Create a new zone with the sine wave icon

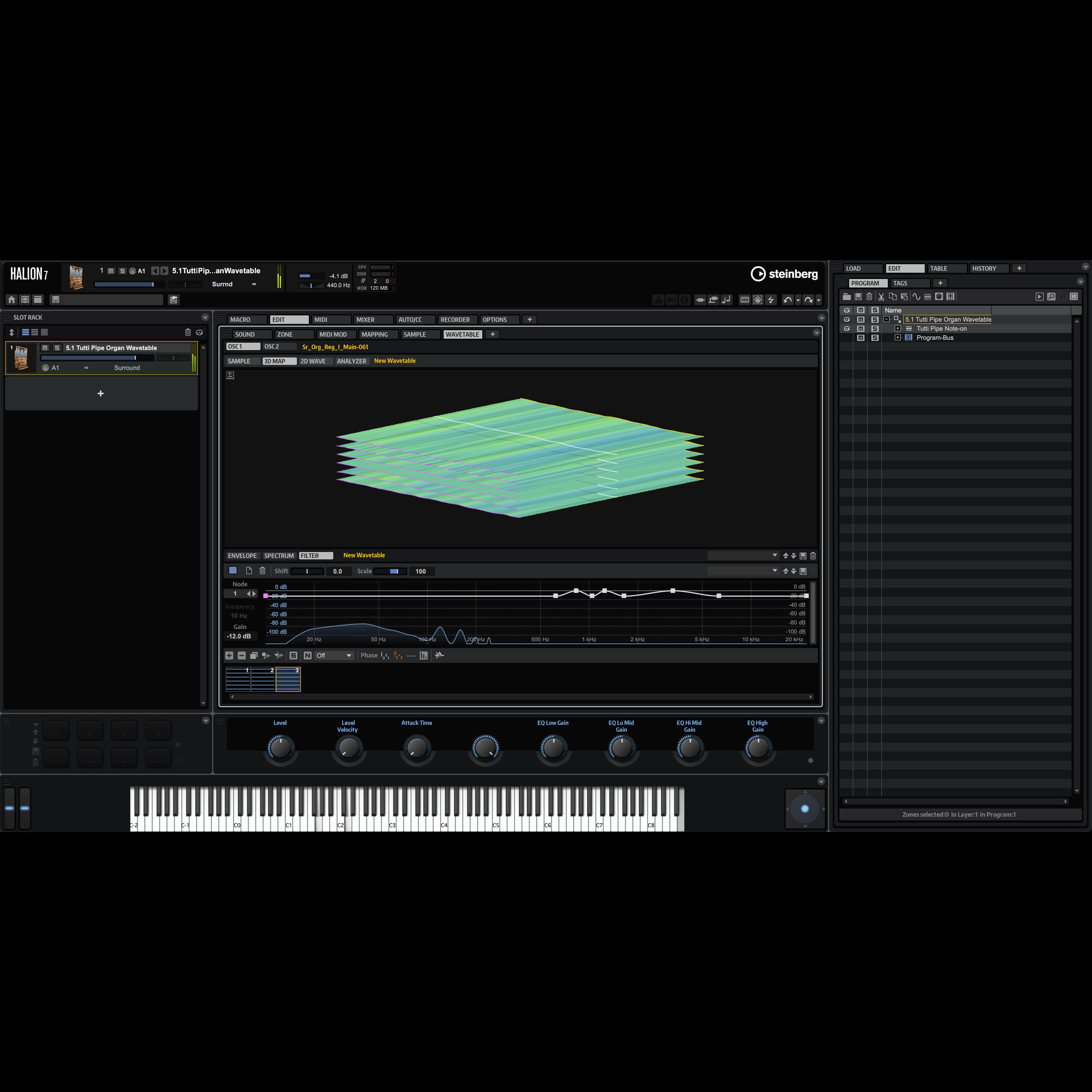[x=916, y=297]
